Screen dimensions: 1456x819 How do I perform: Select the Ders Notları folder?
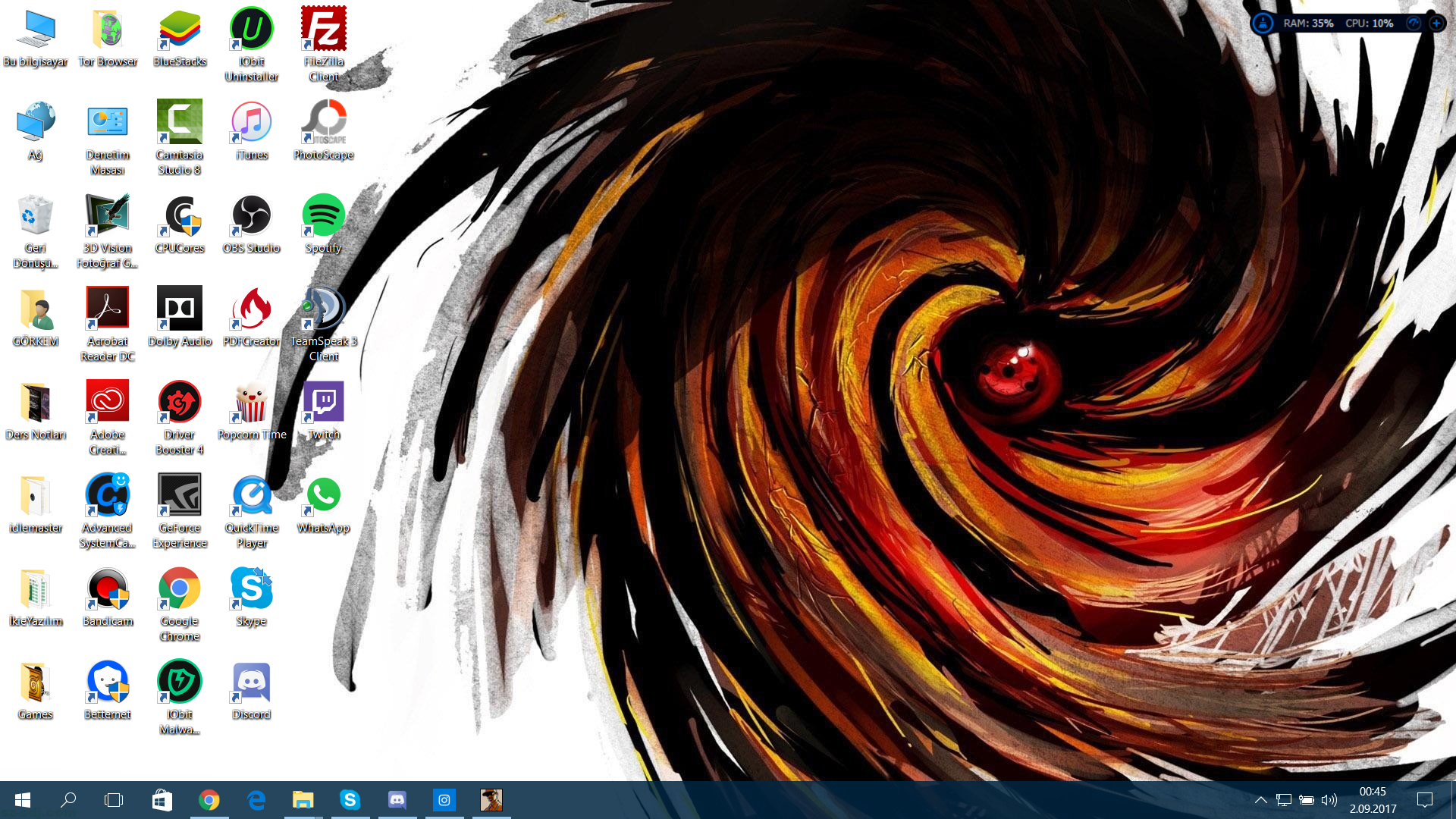tap(36, 411)
